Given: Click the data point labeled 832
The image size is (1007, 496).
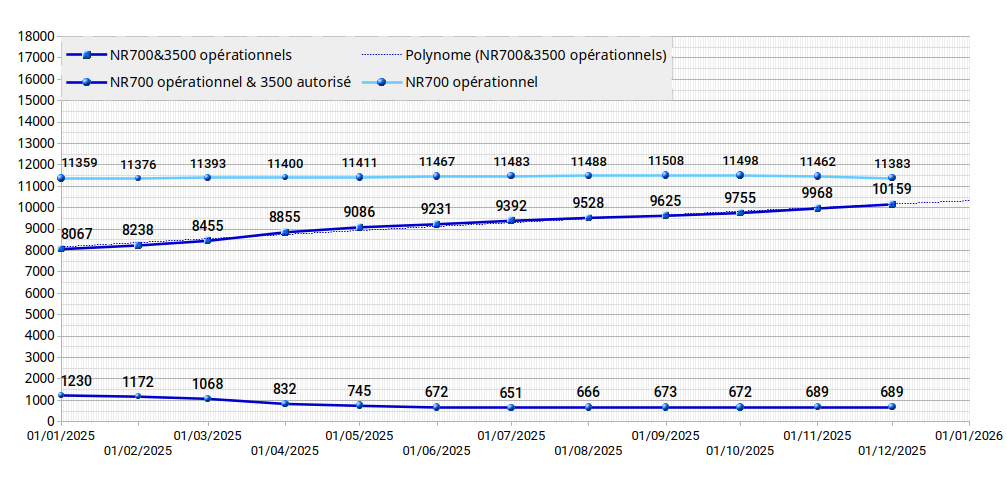Looking at the screenshot, I should pyautogui.click(x=285, y=404).
